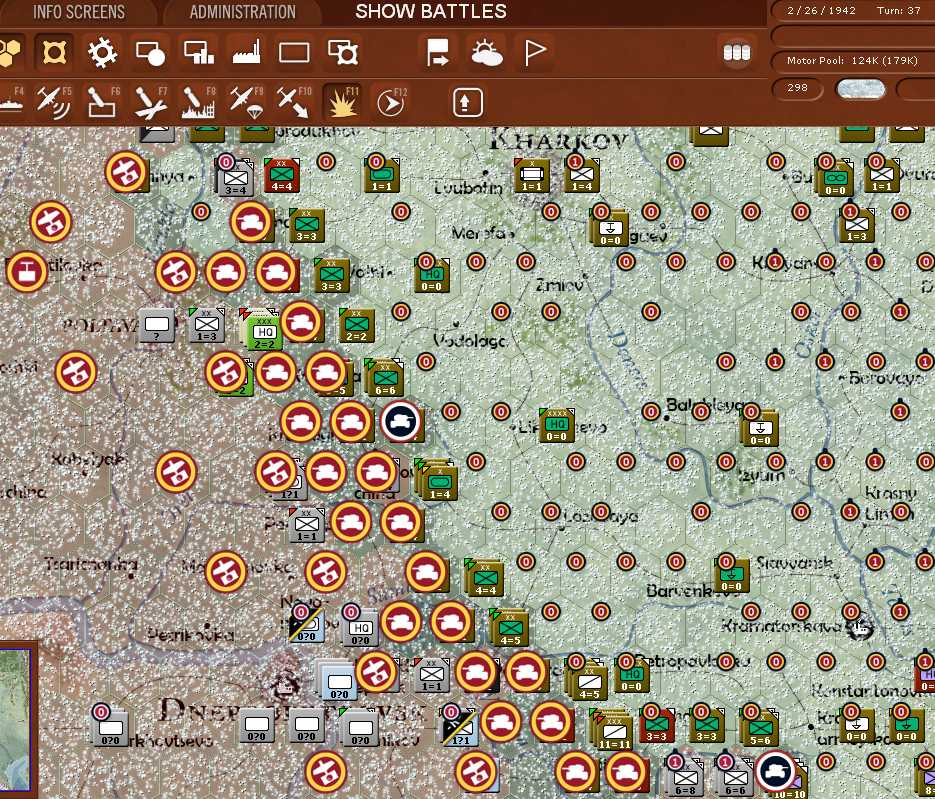The width and height of the screenshot is (935, 799).
Task: Click the empty rectangle toolbar icon
Action: click(x=295, y=52)
